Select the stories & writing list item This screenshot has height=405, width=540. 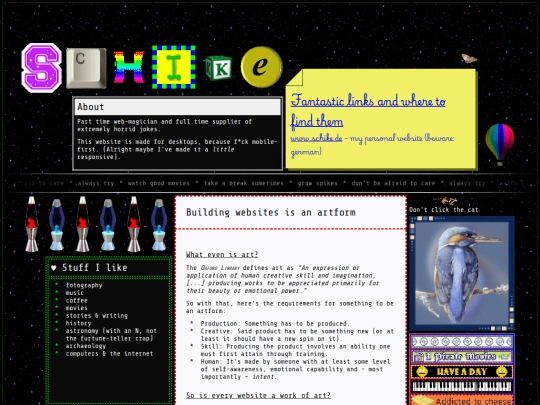coord(97,315)
